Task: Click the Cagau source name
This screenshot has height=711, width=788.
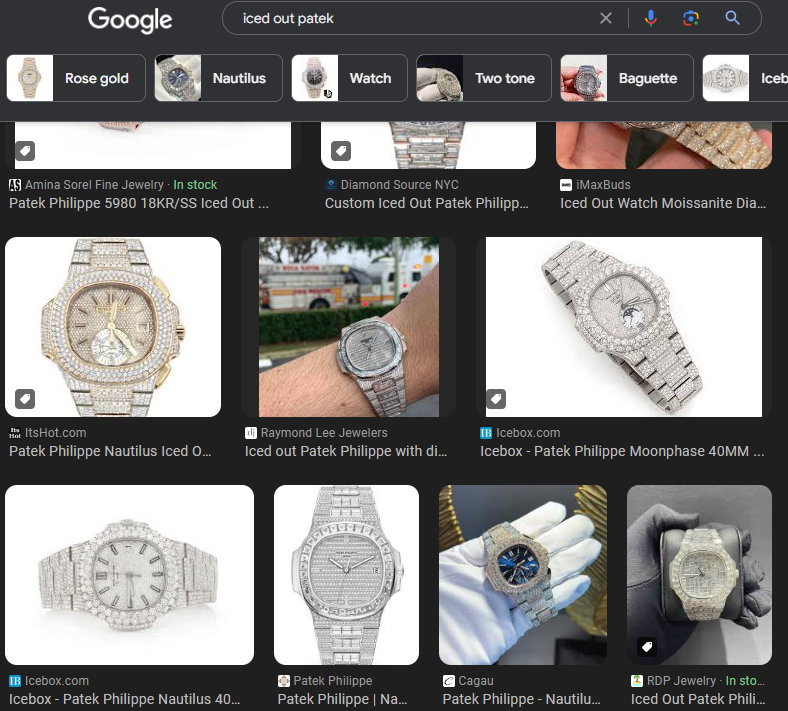Action: (476, 681)
